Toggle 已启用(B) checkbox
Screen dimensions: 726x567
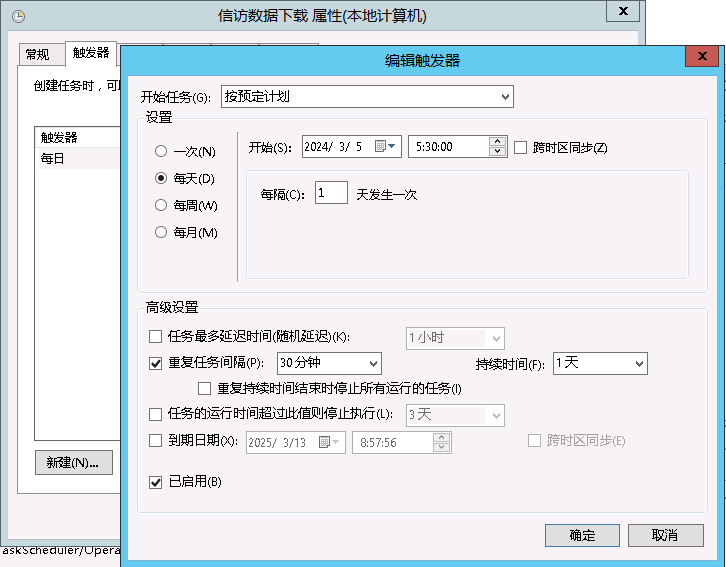(155, 482)
